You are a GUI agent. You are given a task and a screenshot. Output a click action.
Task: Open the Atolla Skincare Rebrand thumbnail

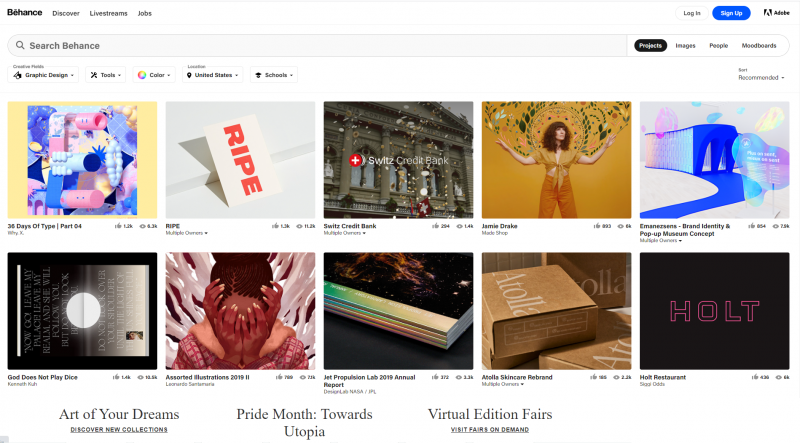pos(556,311)
